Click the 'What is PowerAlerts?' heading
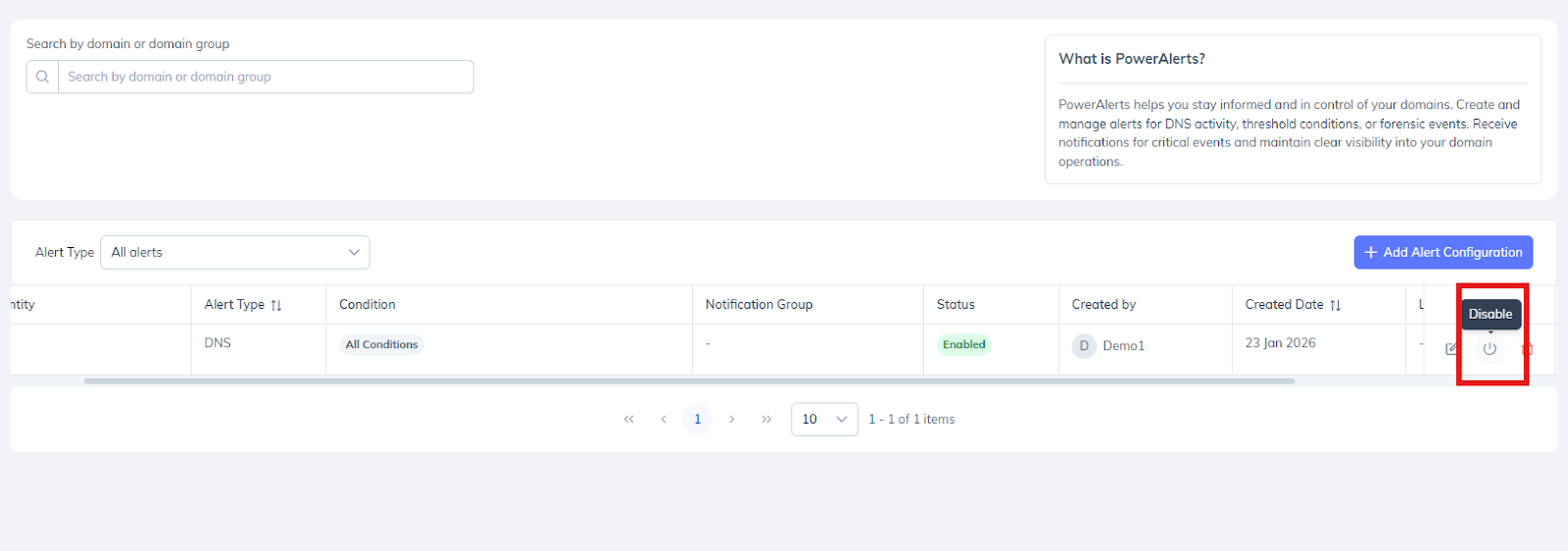Viewport: 1568px width, 551px height. tap(1132, 59)
